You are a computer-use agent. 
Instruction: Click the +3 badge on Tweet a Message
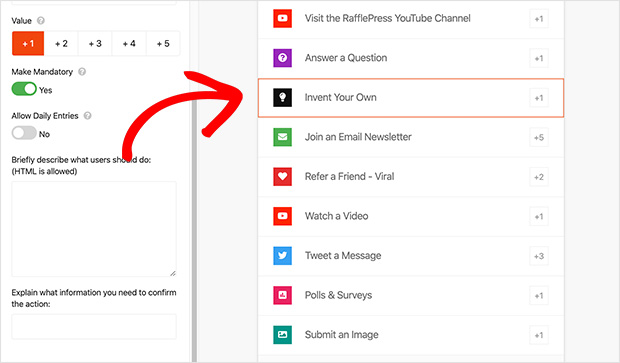pyautogui.click(x=539, y=256)
